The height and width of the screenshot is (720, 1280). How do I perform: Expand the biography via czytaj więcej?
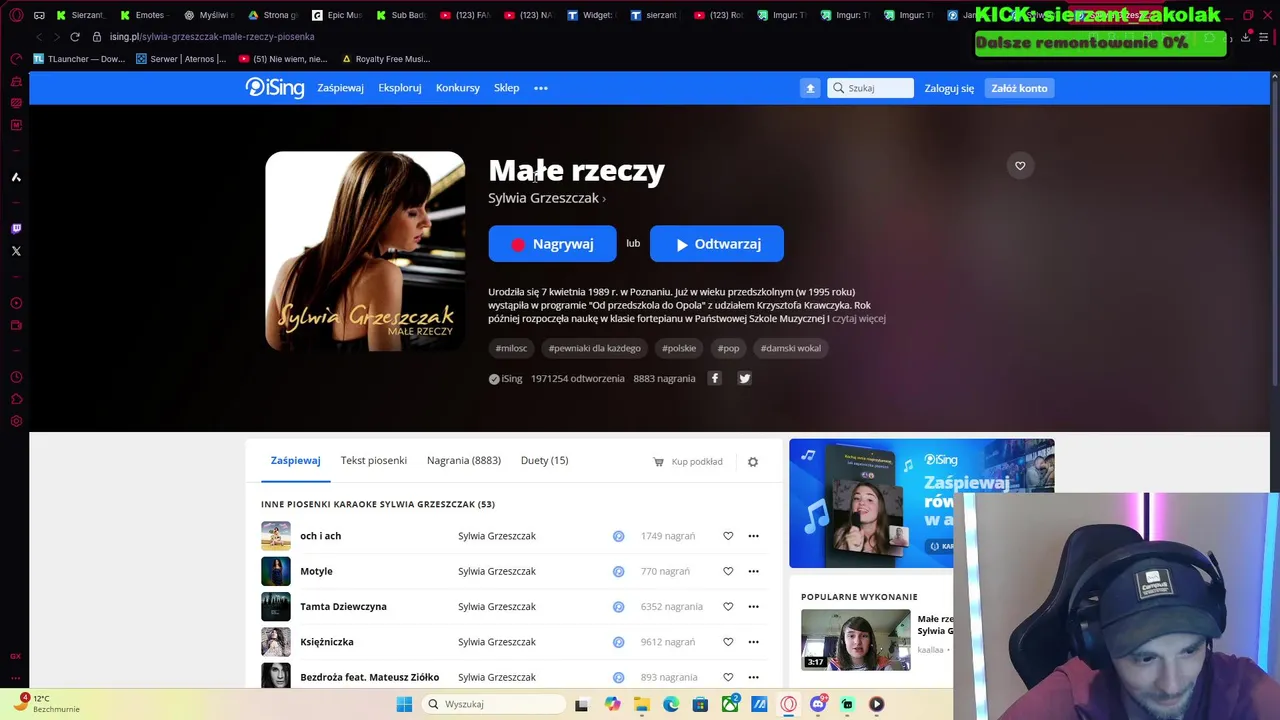coord(859,318)
